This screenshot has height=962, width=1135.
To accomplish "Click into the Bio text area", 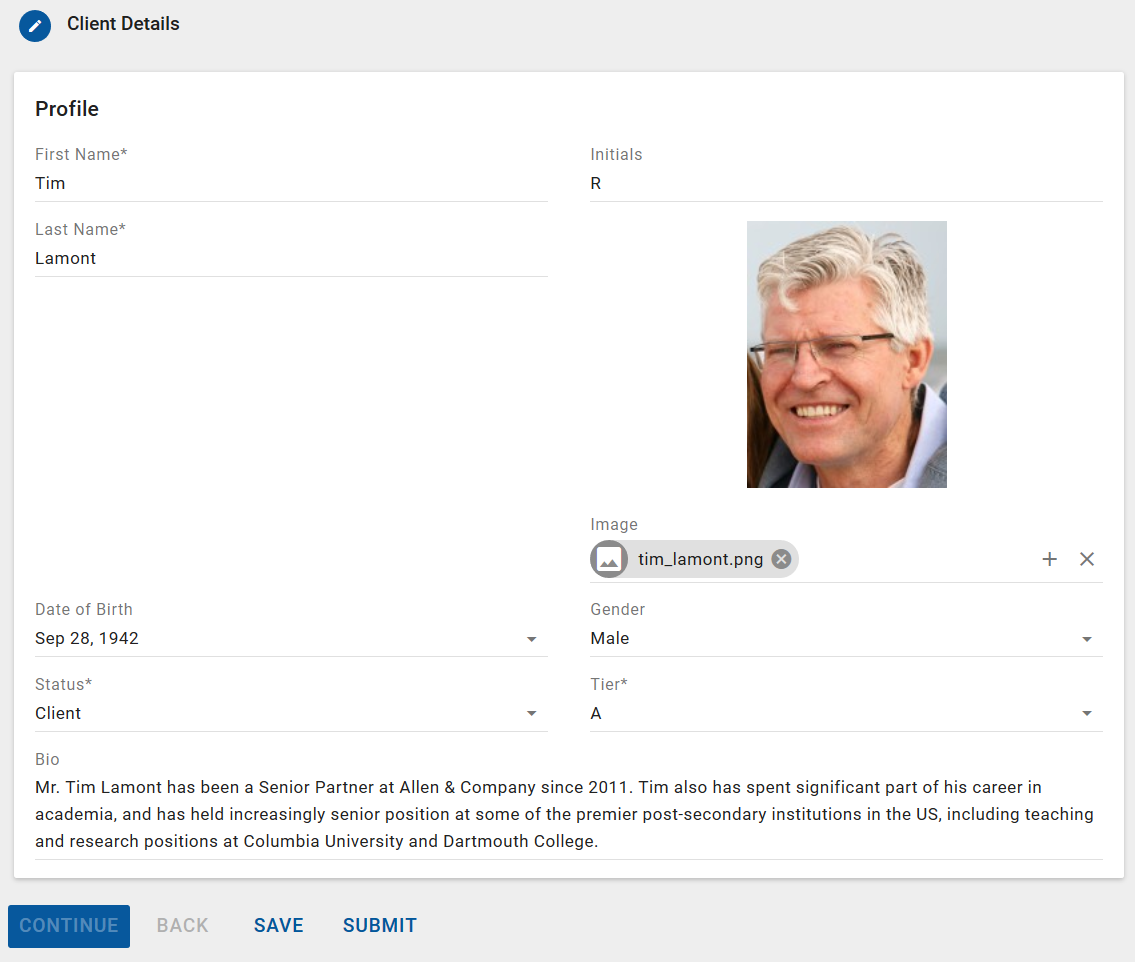I will point(568,814).
